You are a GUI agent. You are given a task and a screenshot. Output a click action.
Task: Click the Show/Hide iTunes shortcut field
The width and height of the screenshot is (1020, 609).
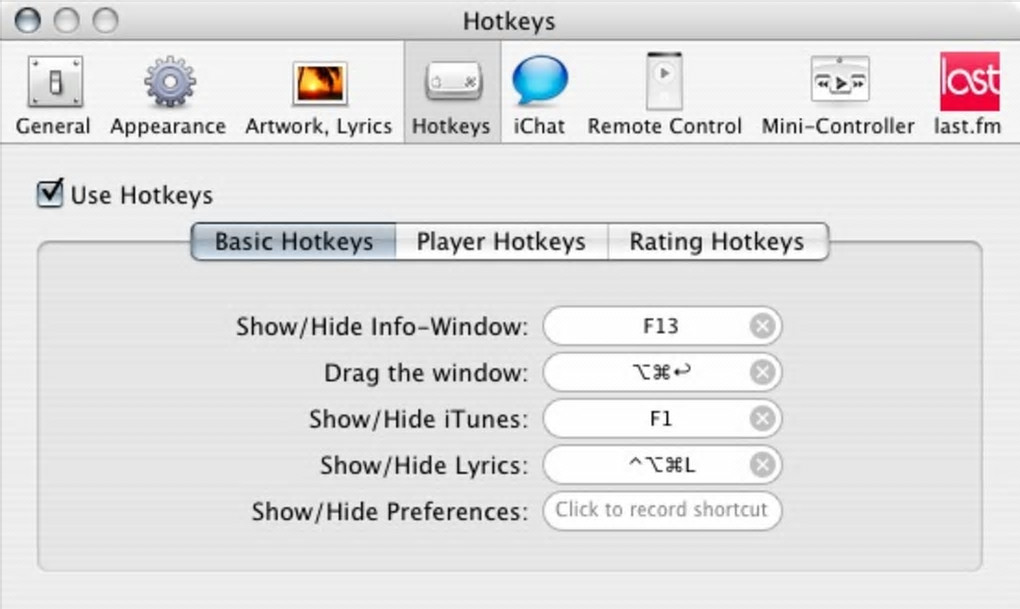(650, 419)
